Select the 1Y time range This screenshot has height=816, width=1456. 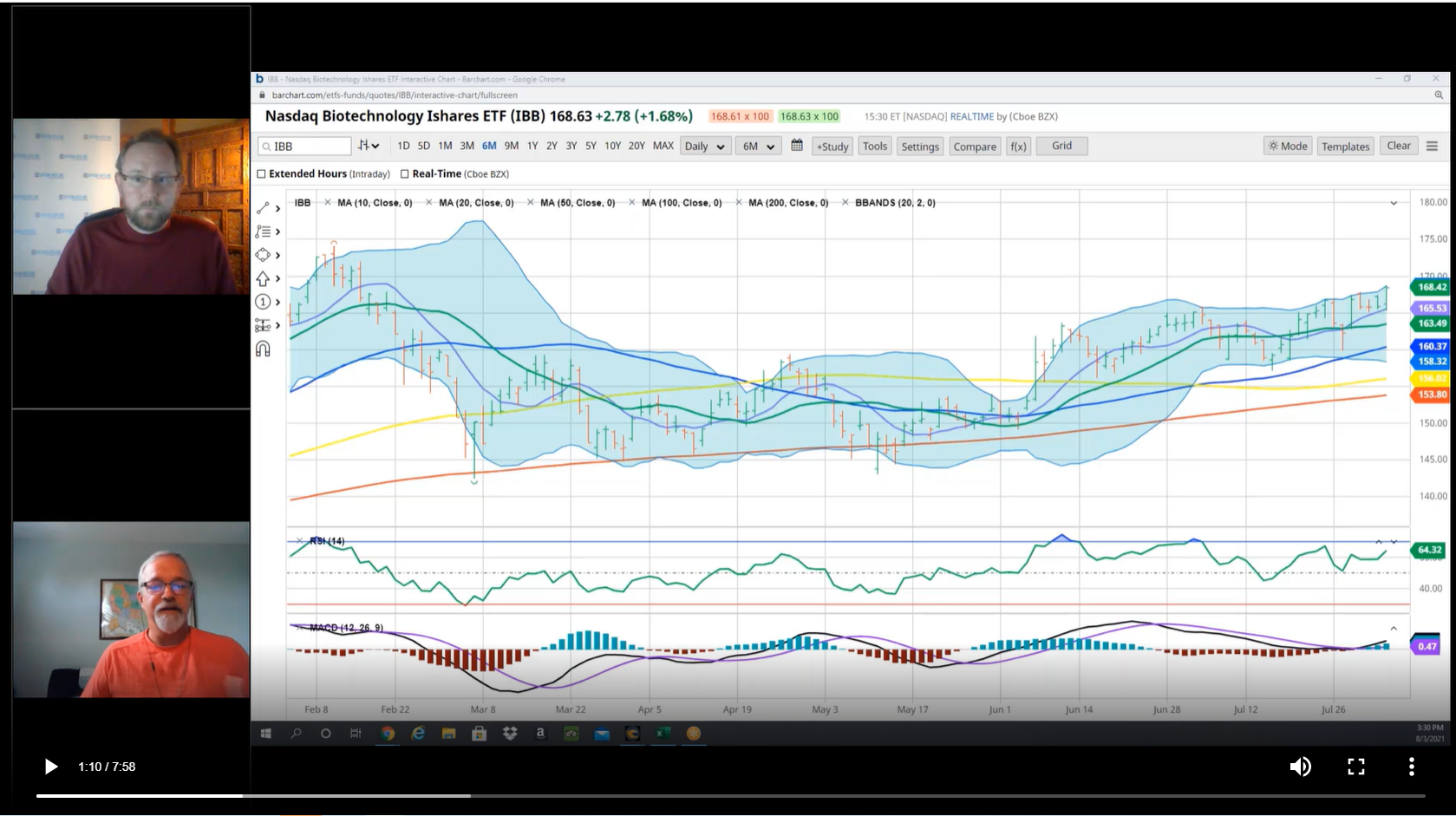pyautogui.click(x=532, y=146)
